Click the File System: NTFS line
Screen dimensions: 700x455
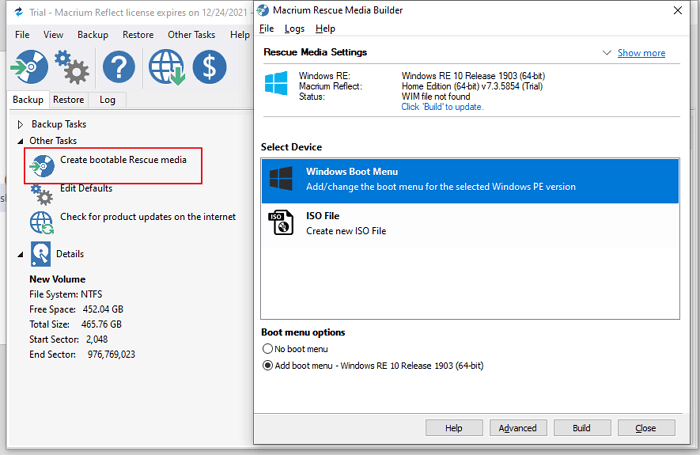tap(66, 294)
